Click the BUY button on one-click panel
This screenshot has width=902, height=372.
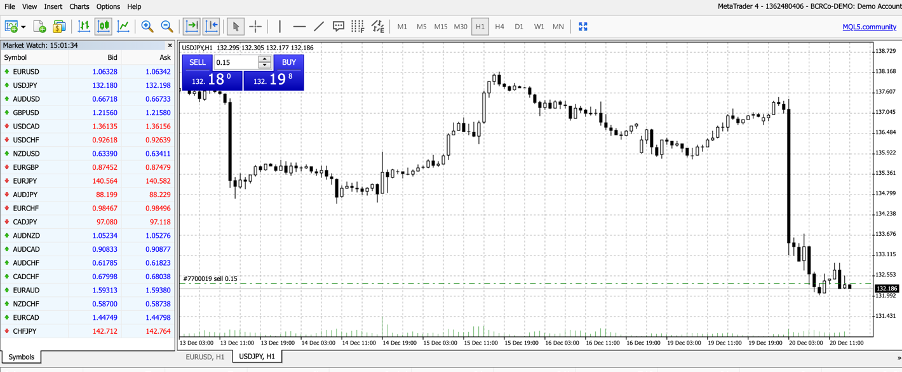289,62
